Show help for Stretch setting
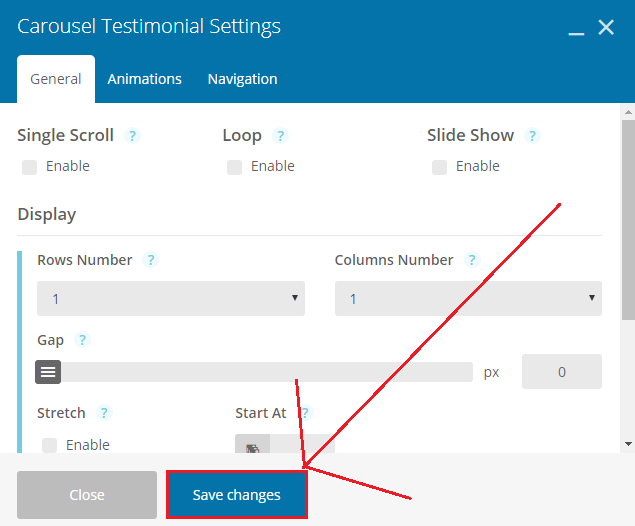Viewport: 635px width, 526px height. 104,413
